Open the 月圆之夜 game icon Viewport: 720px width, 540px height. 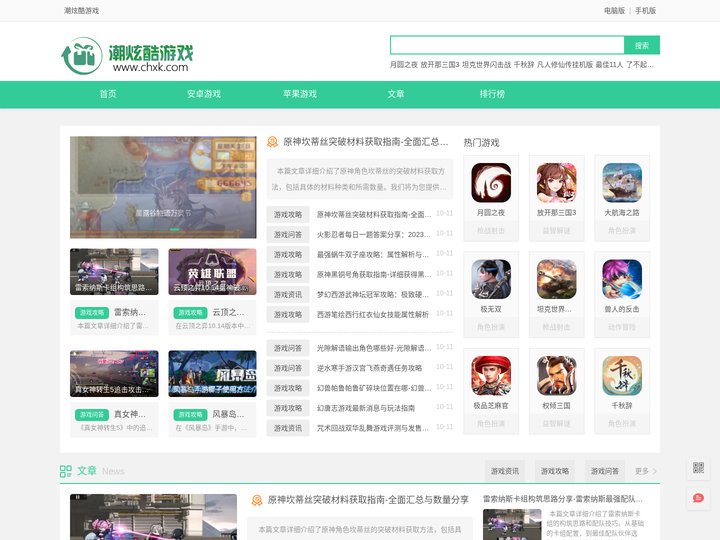click(491, 182)
